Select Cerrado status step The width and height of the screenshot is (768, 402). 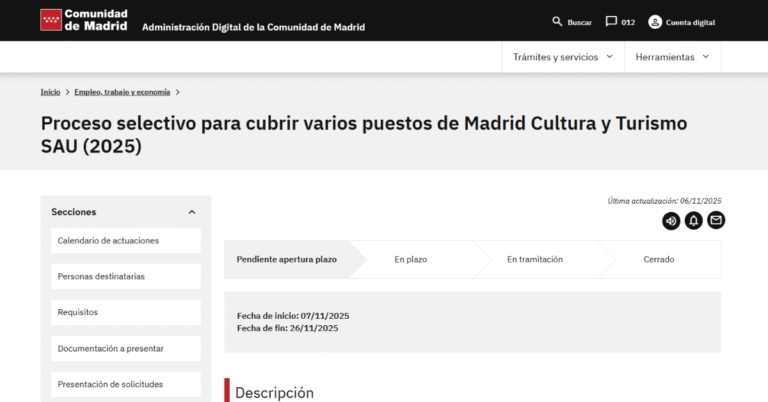[x=659, y=260]
